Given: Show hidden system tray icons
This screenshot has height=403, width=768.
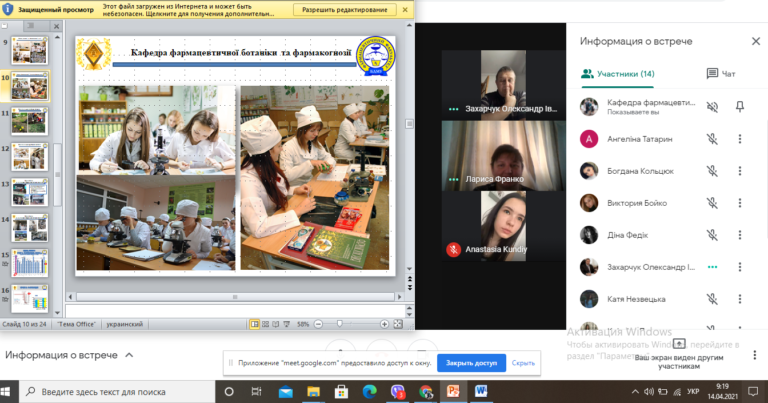Looking at the screenshot, I should (x=635, y=392).
